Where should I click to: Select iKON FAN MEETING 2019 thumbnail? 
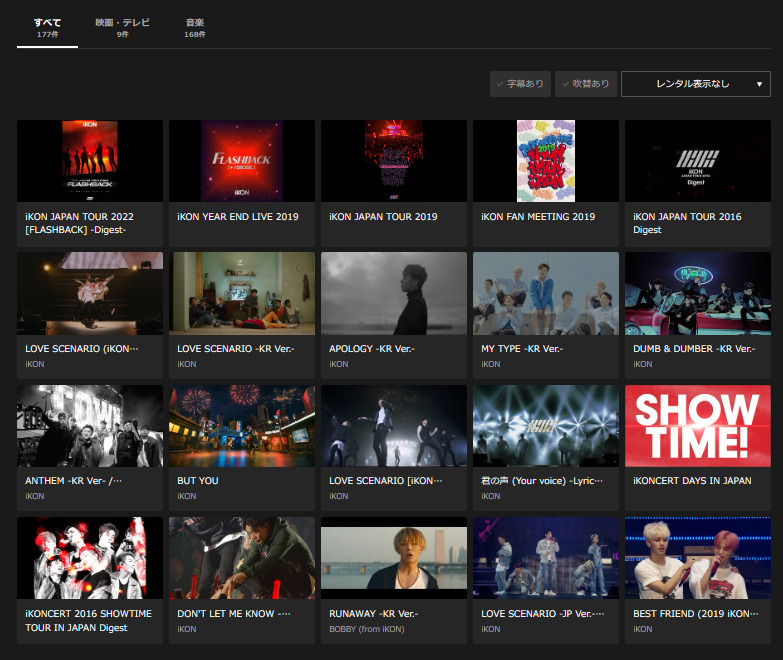pyautogui.click(x=546, y=161)
